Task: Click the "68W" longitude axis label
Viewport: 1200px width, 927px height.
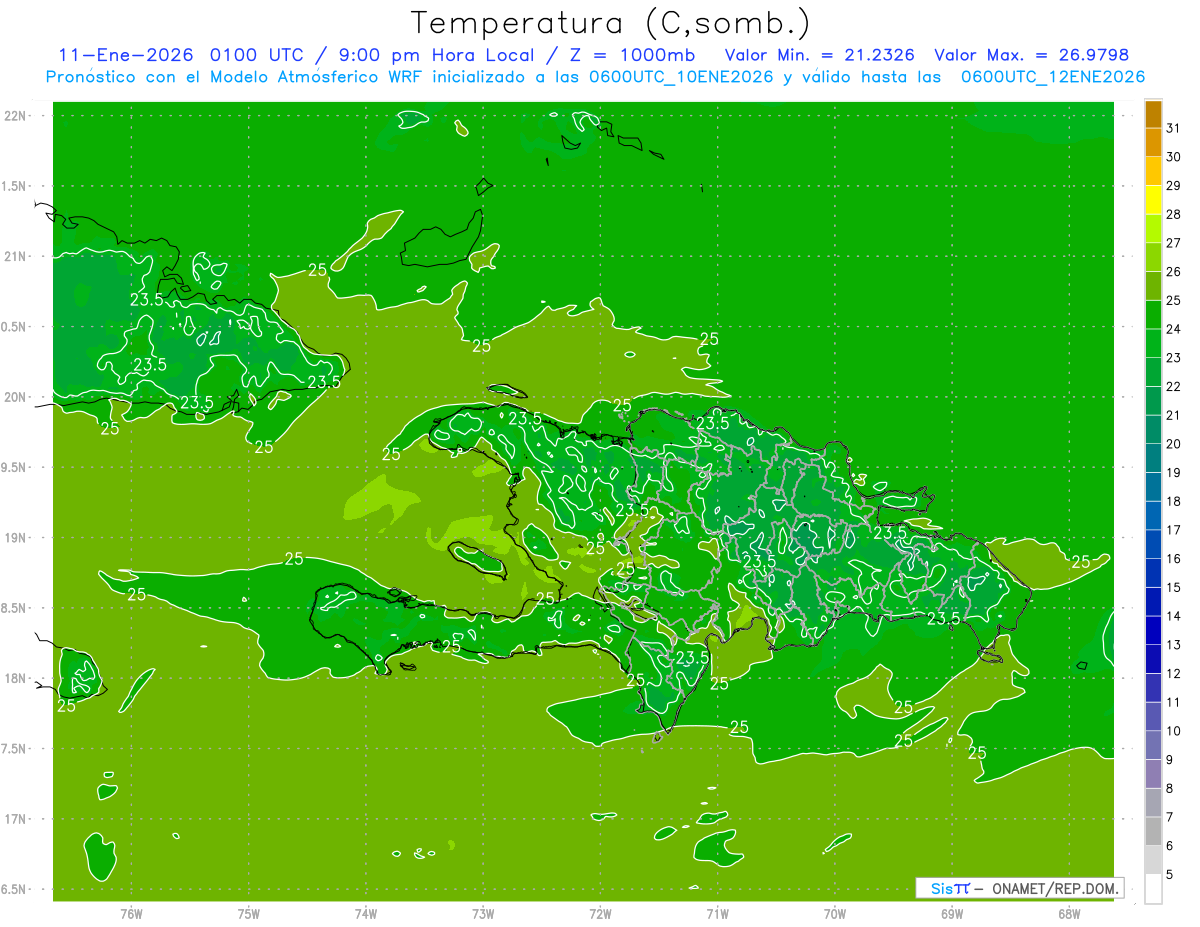Action: click(x=1069, y=913)
